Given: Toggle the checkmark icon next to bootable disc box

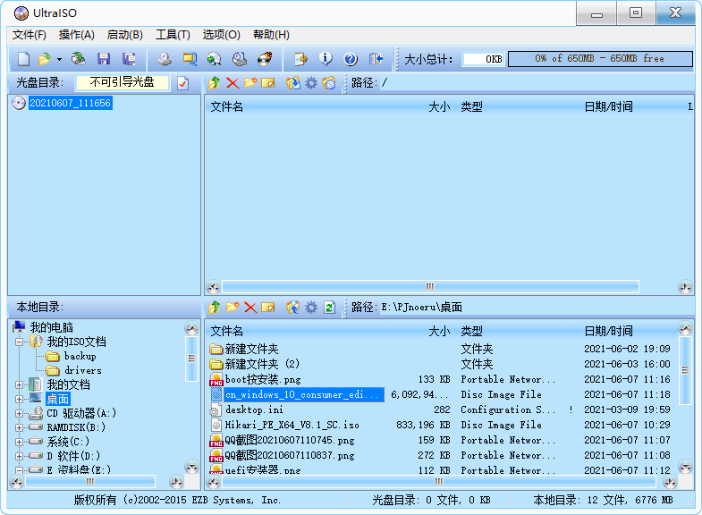Looking at the screenshot, I should click(183, 83).
